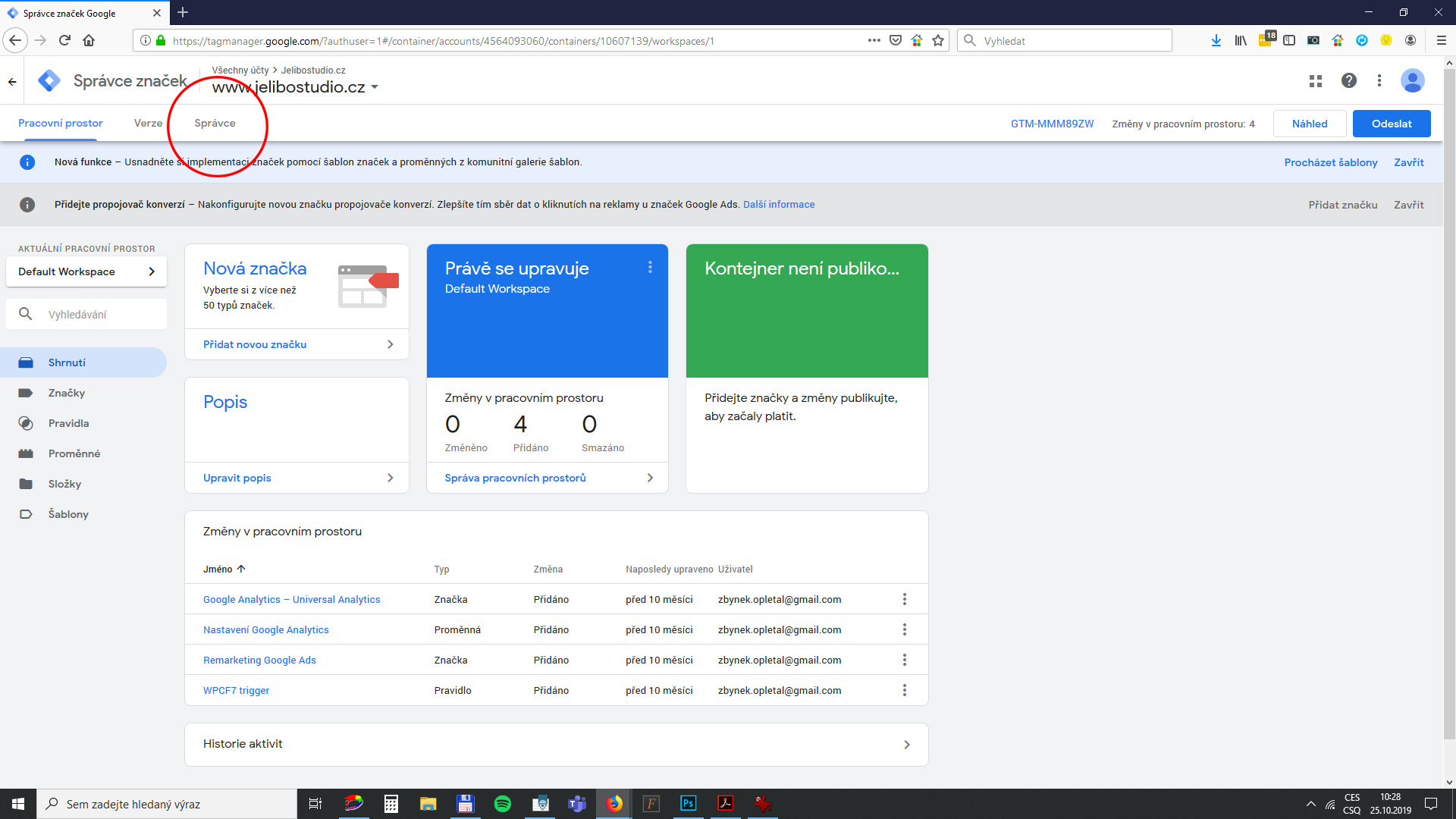
Task: Click the Procházet šablony link
Action: (1331, 162)
